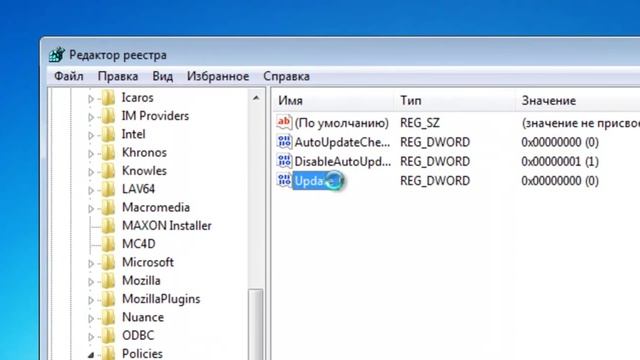Select the Icaros folder icon
The width and height of the screenshot is (640, 360).
tap(108, 98)
